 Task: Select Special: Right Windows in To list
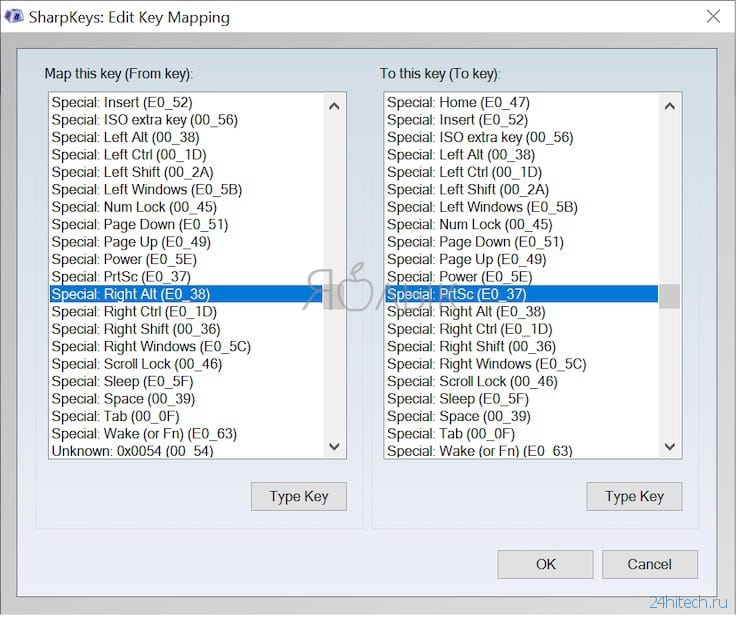(x=522, y=364)
